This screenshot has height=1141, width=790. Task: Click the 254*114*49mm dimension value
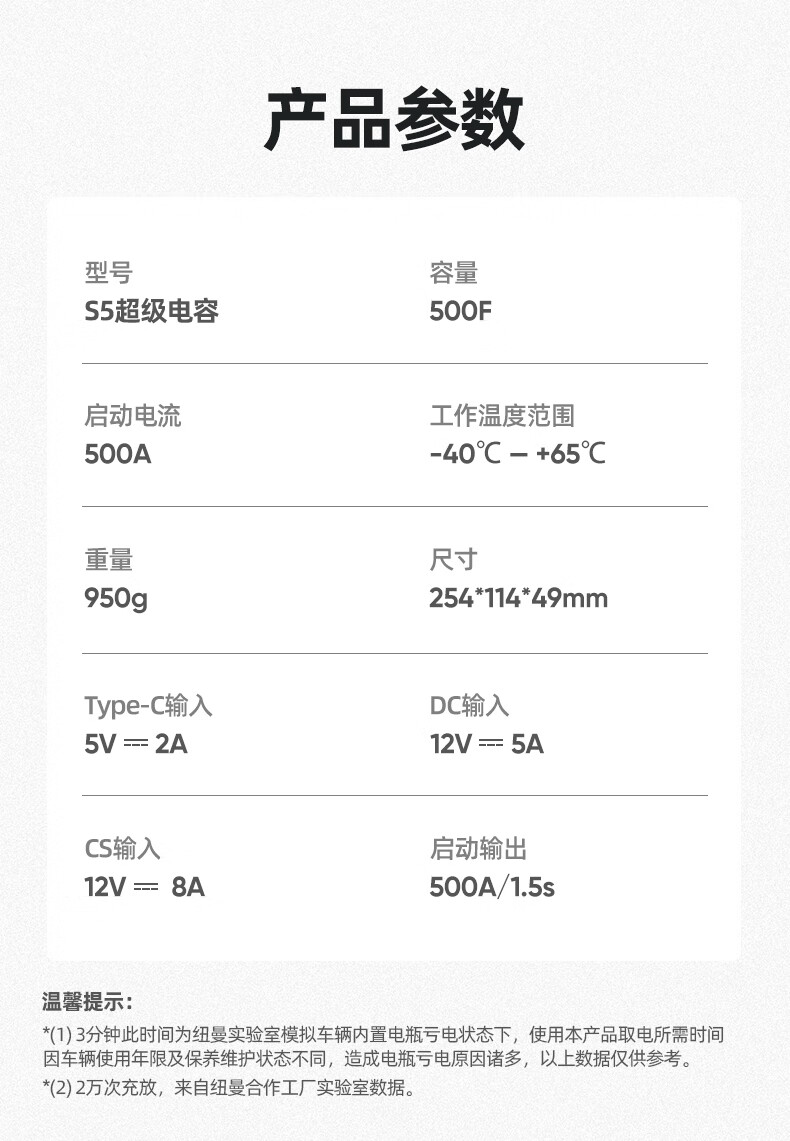pos(518,598)
